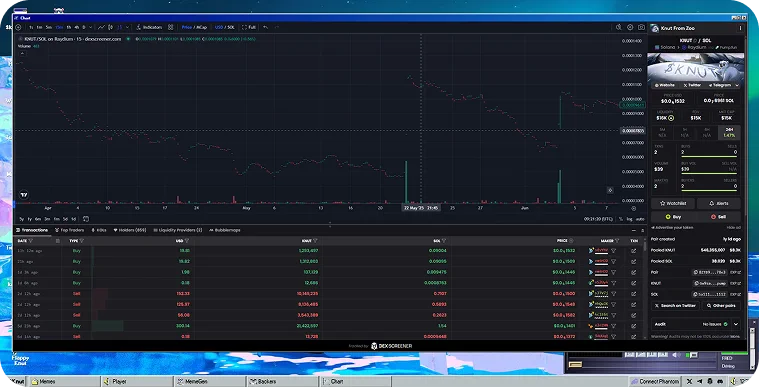The width and height of the screenshot is (759, 387).
Task: Switch to the Holders (859) tab
Action: (x=130, y=230)
